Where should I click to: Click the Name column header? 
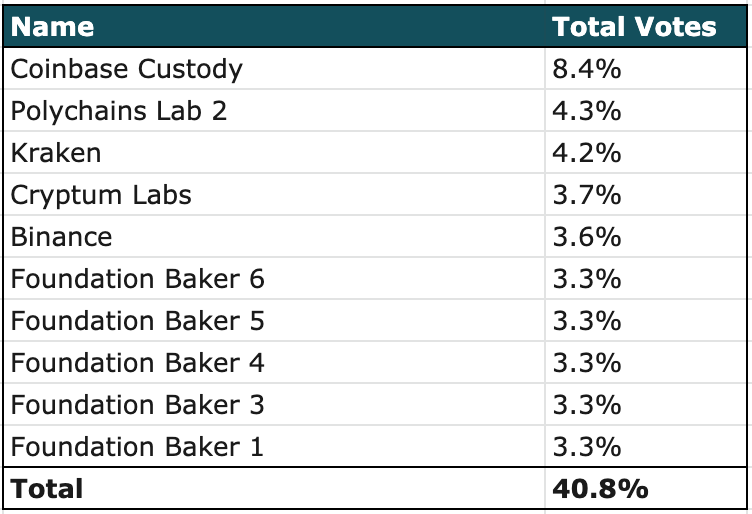point(53,27)
